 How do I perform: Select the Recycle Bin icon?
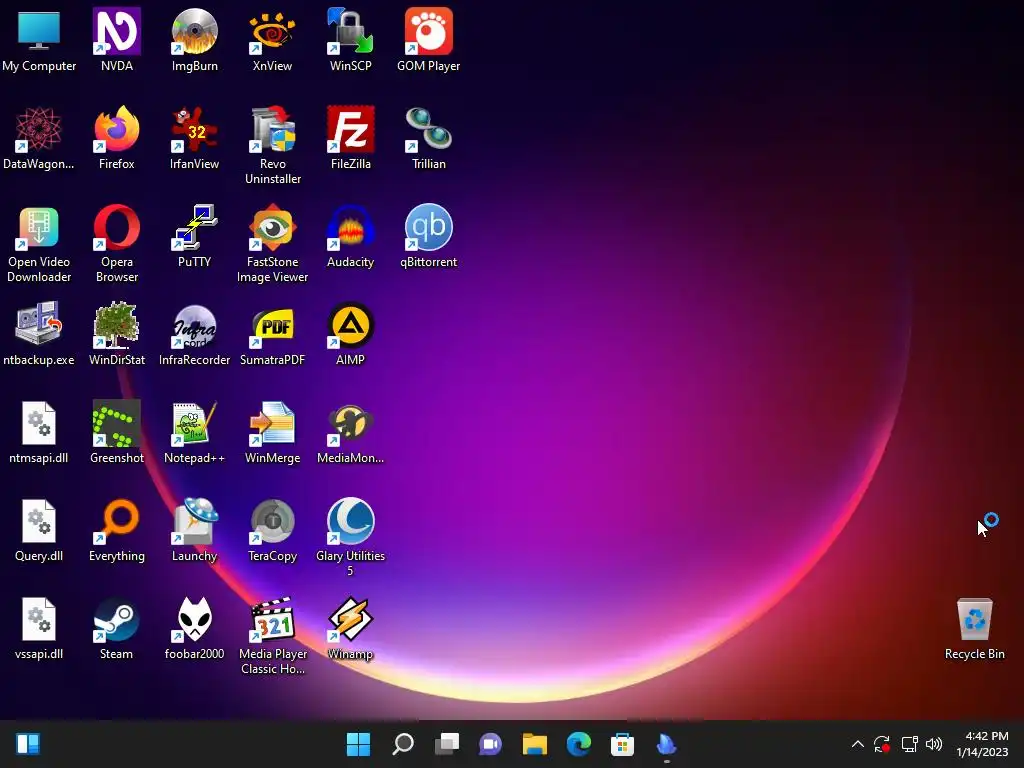point(974,619)
